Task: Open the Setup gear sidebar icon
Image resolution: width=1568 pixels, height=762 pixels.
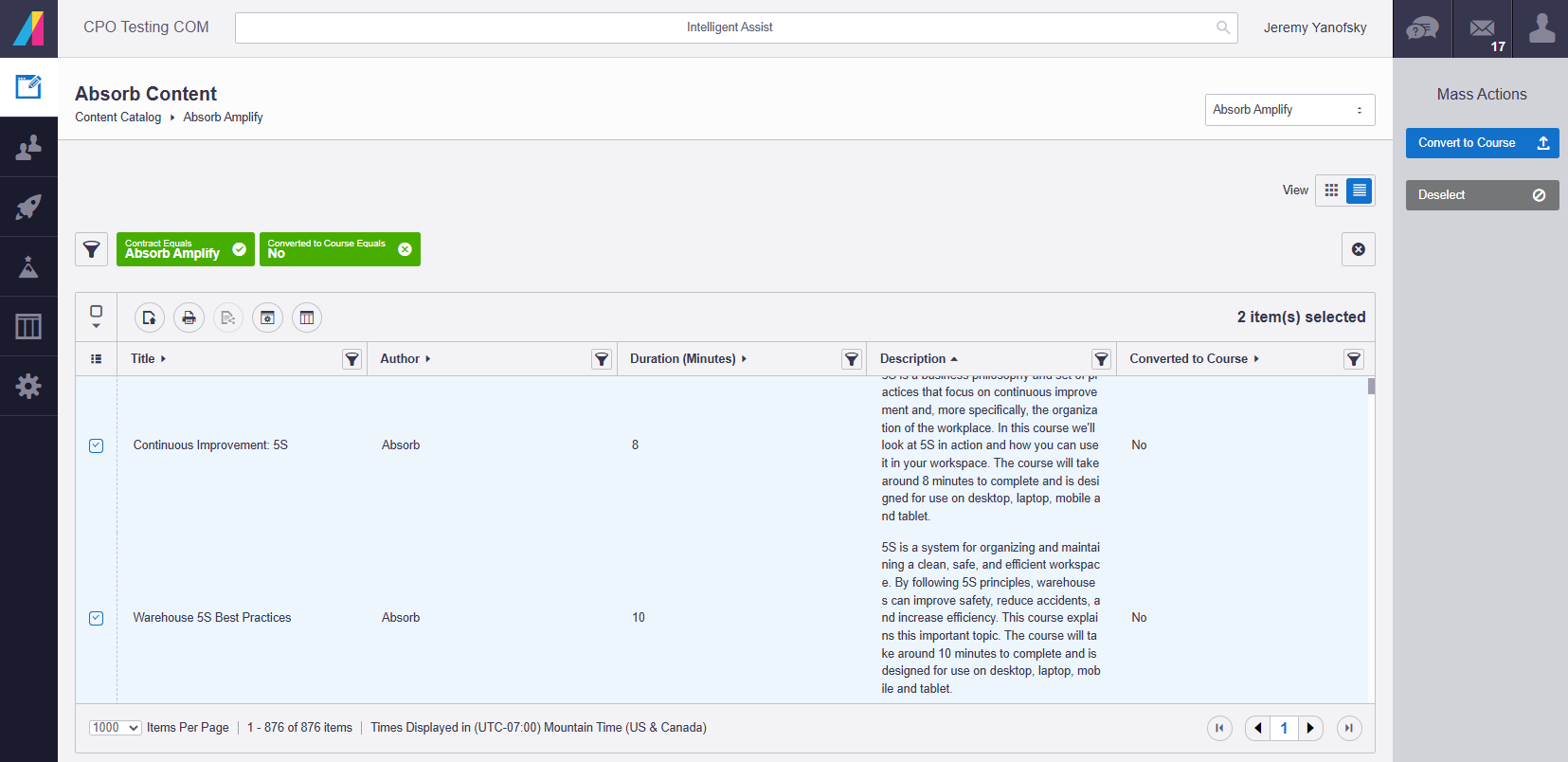Action: 28,386
